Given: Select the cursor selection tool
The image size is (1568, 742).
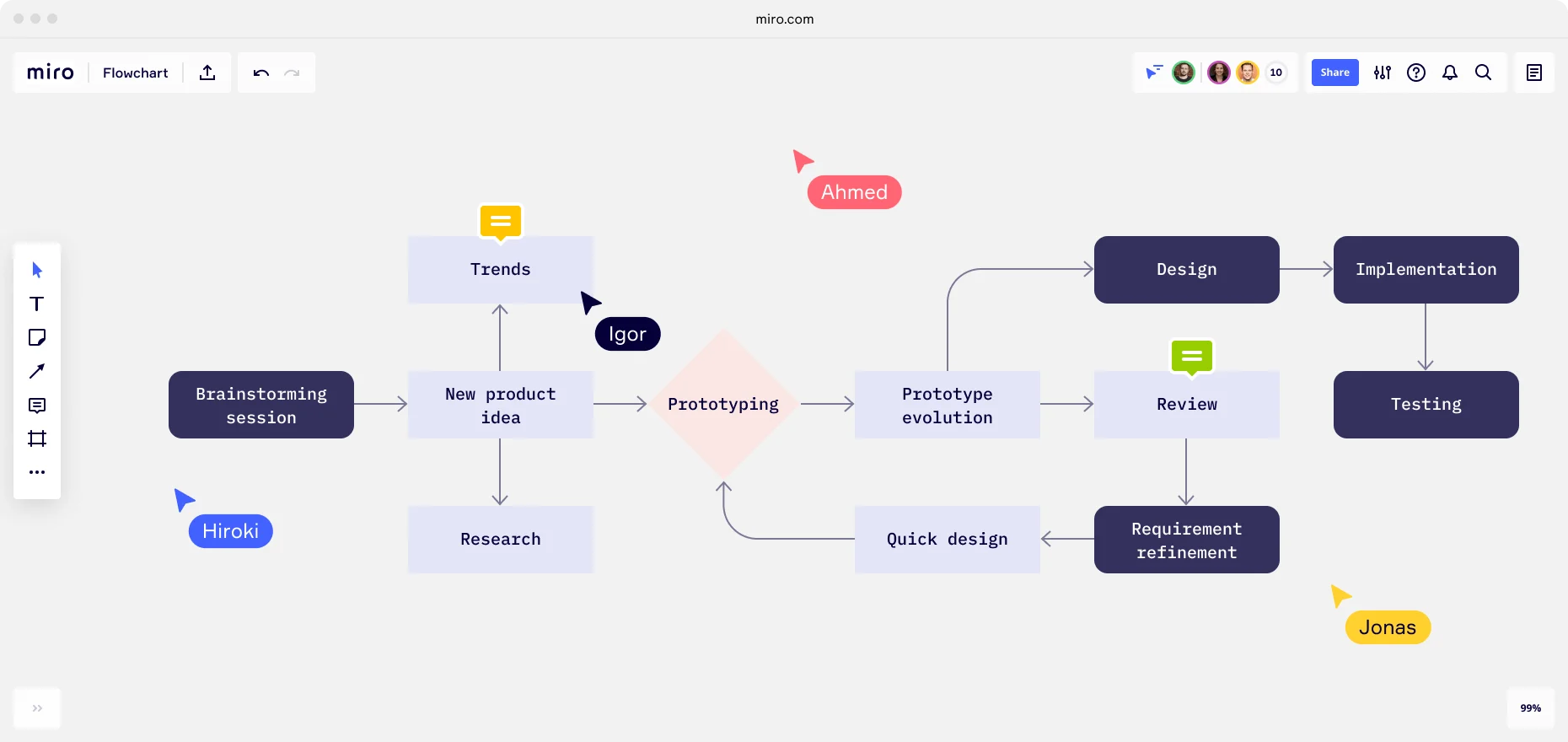Looking at the screenshot, I should coord(37,270).
